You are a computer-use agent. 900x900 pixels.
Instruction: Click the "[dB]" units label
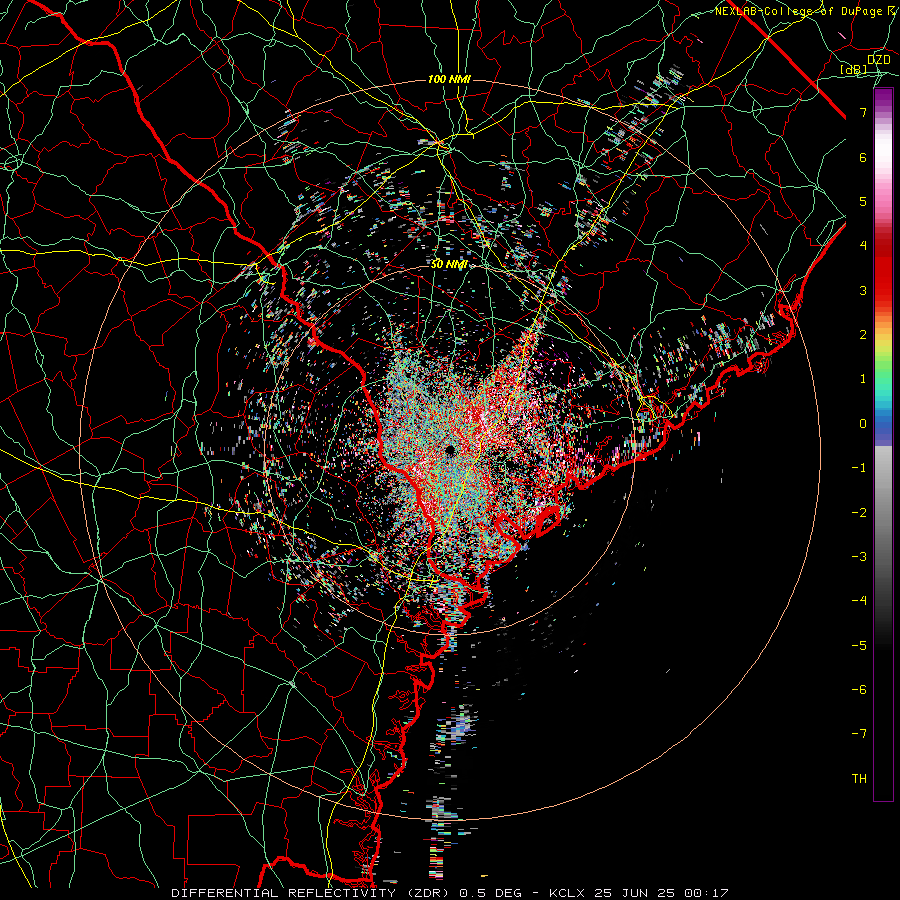pos(854,69)
